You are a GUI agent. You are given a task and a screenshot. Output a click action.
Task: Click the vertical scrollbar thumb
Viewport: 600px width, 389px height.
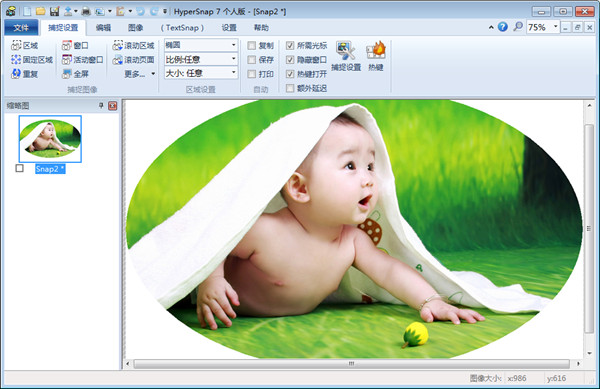589,229
